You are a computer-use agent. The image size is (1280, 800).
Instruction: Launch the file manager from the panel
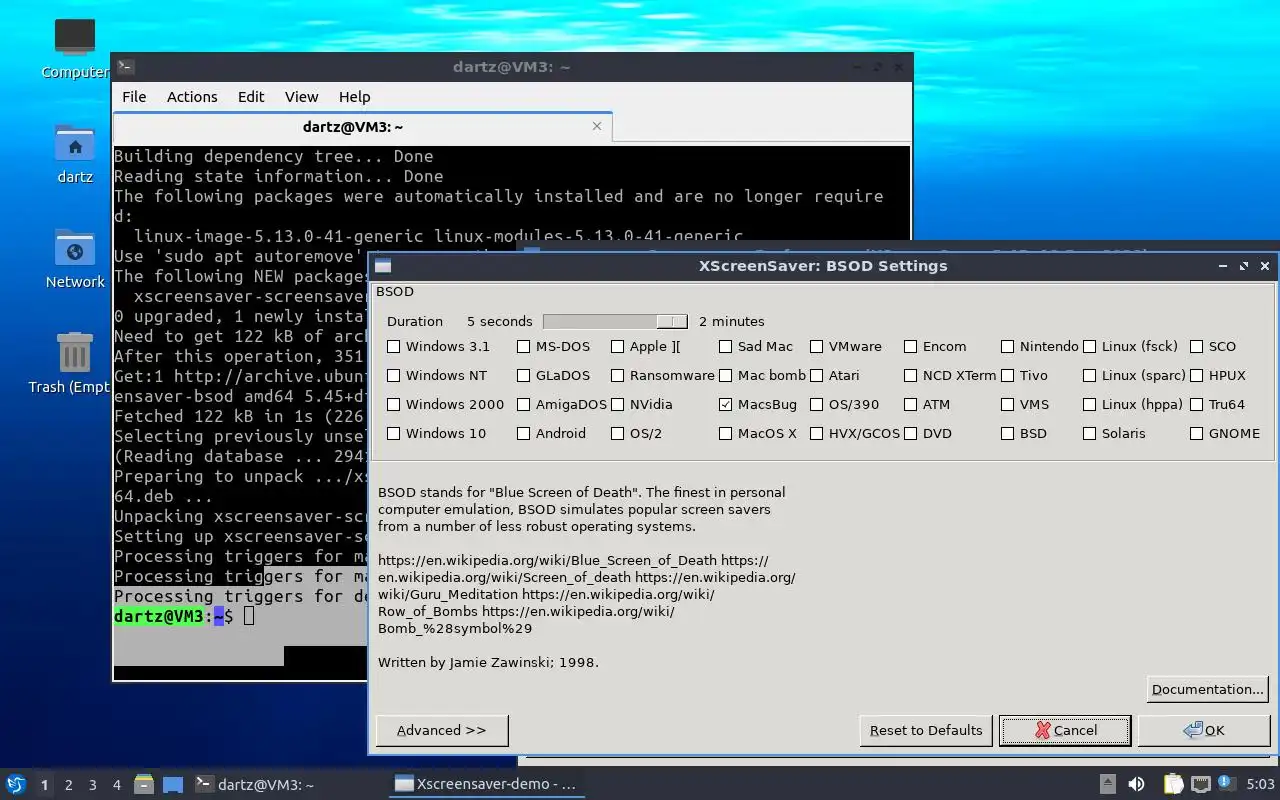point(143,784)
